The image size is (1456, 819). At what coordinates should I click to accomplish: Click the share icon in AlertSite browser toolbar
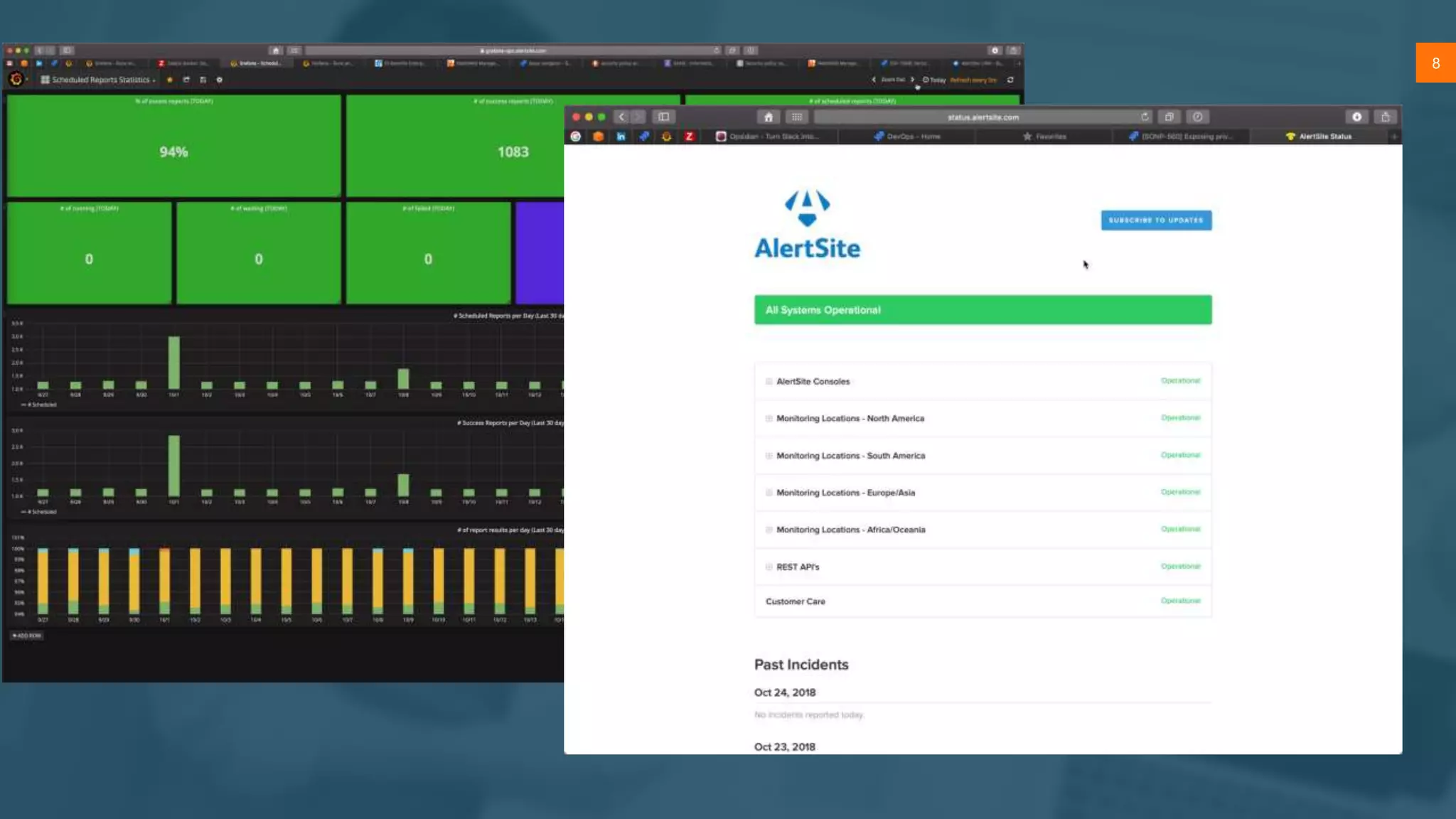[x=1385, y=117]
